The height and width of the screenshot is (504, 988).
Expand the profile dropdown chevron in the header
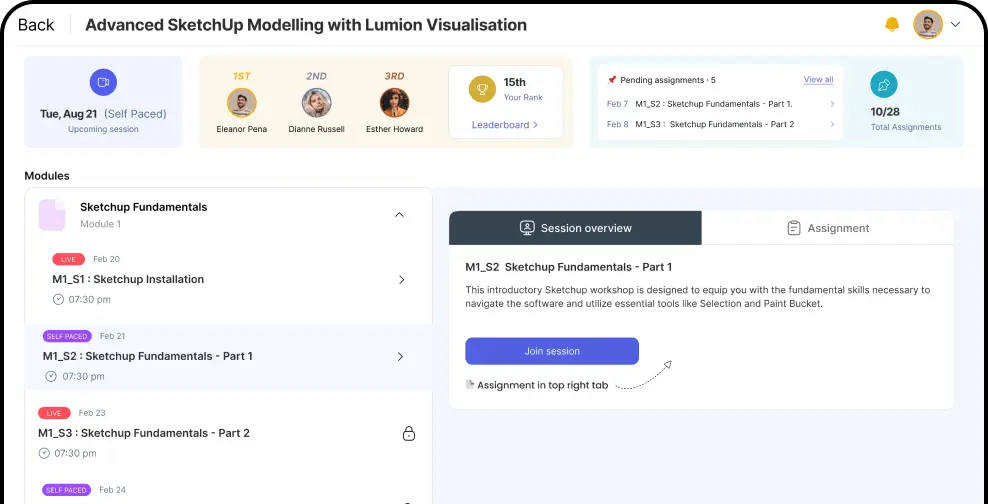[955, 25]
